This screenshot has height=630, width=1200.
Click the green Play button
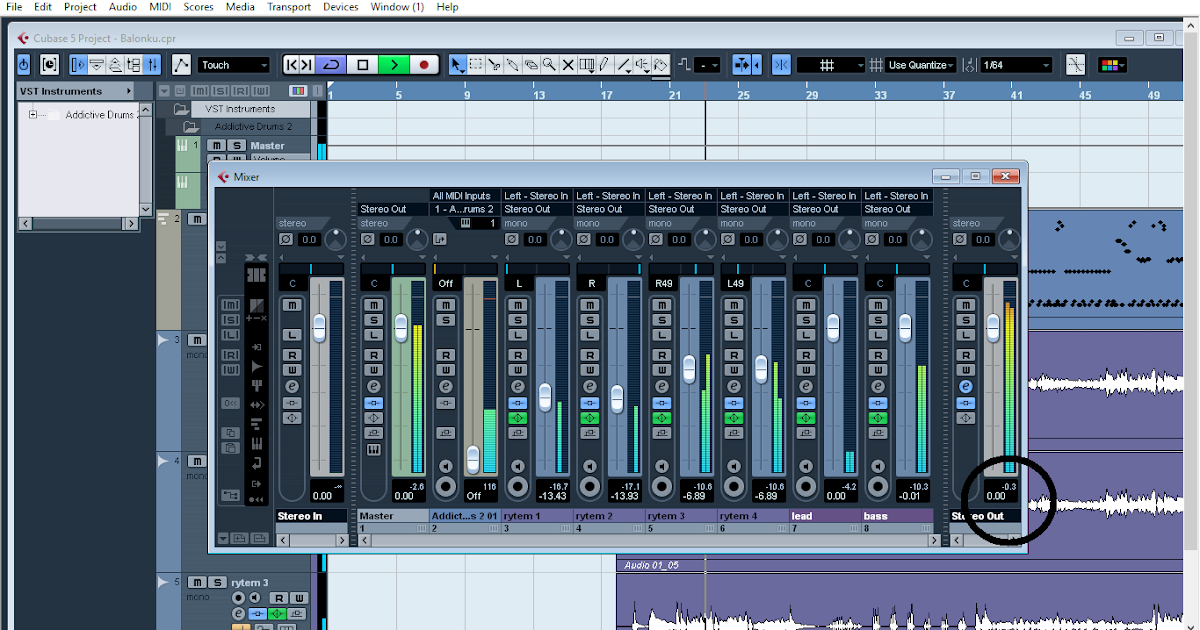(394, 65)
